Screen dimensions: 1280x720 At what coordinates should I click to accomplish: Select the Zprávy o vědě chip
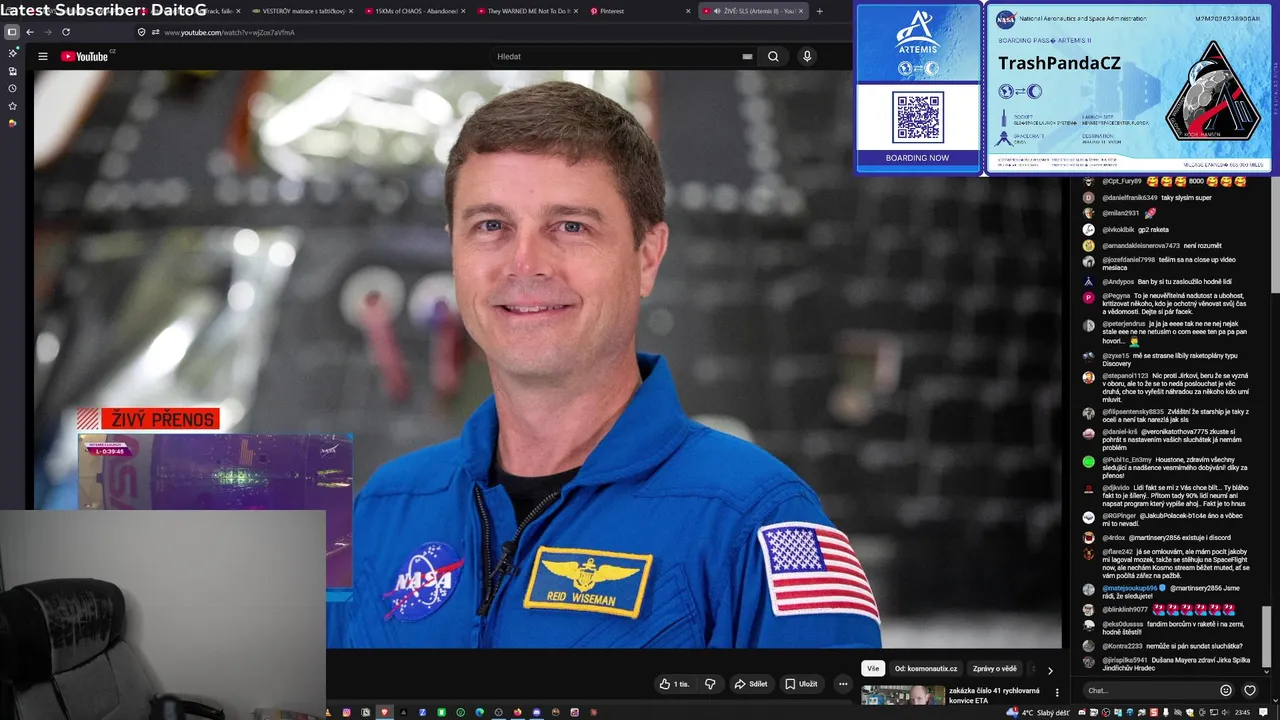[995, 669]
